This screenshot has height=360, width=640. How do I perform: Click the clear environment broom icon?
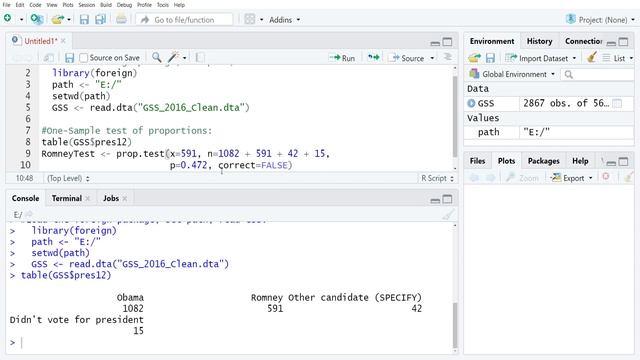591,58
